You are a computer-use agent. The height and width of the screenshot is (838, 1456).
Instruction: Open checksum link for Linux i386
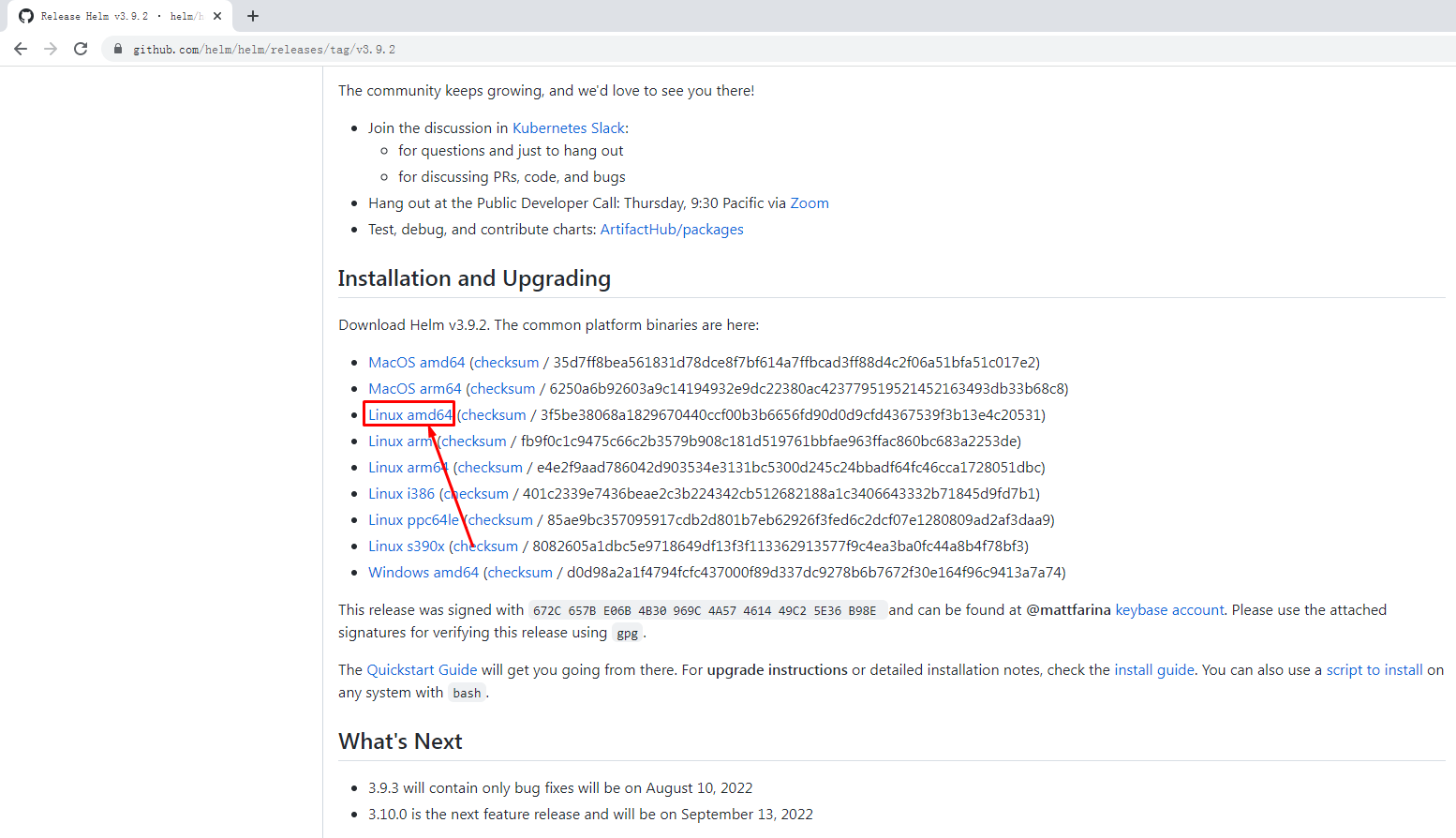click(477, 493)
